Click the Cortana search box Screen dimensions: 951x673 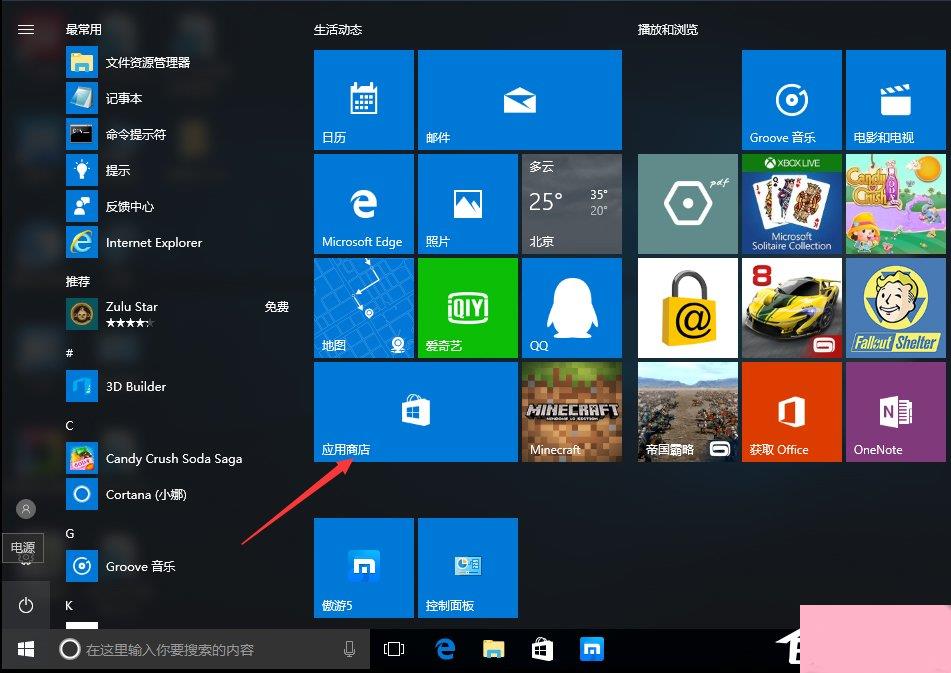pyautogui.click(x=210, y=649)
